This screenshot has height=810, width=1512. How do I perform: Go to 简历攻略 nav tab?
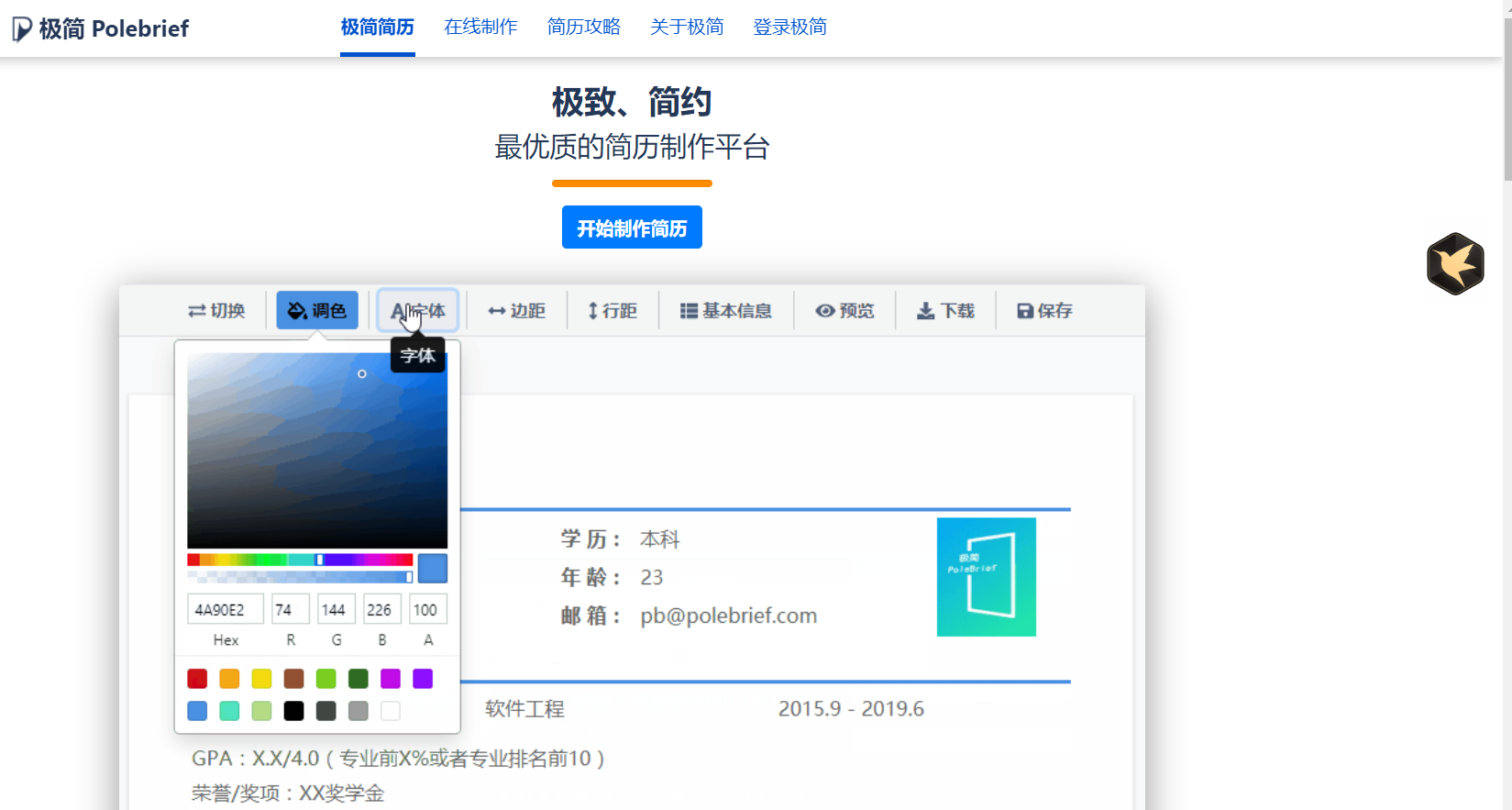point(583,28)
